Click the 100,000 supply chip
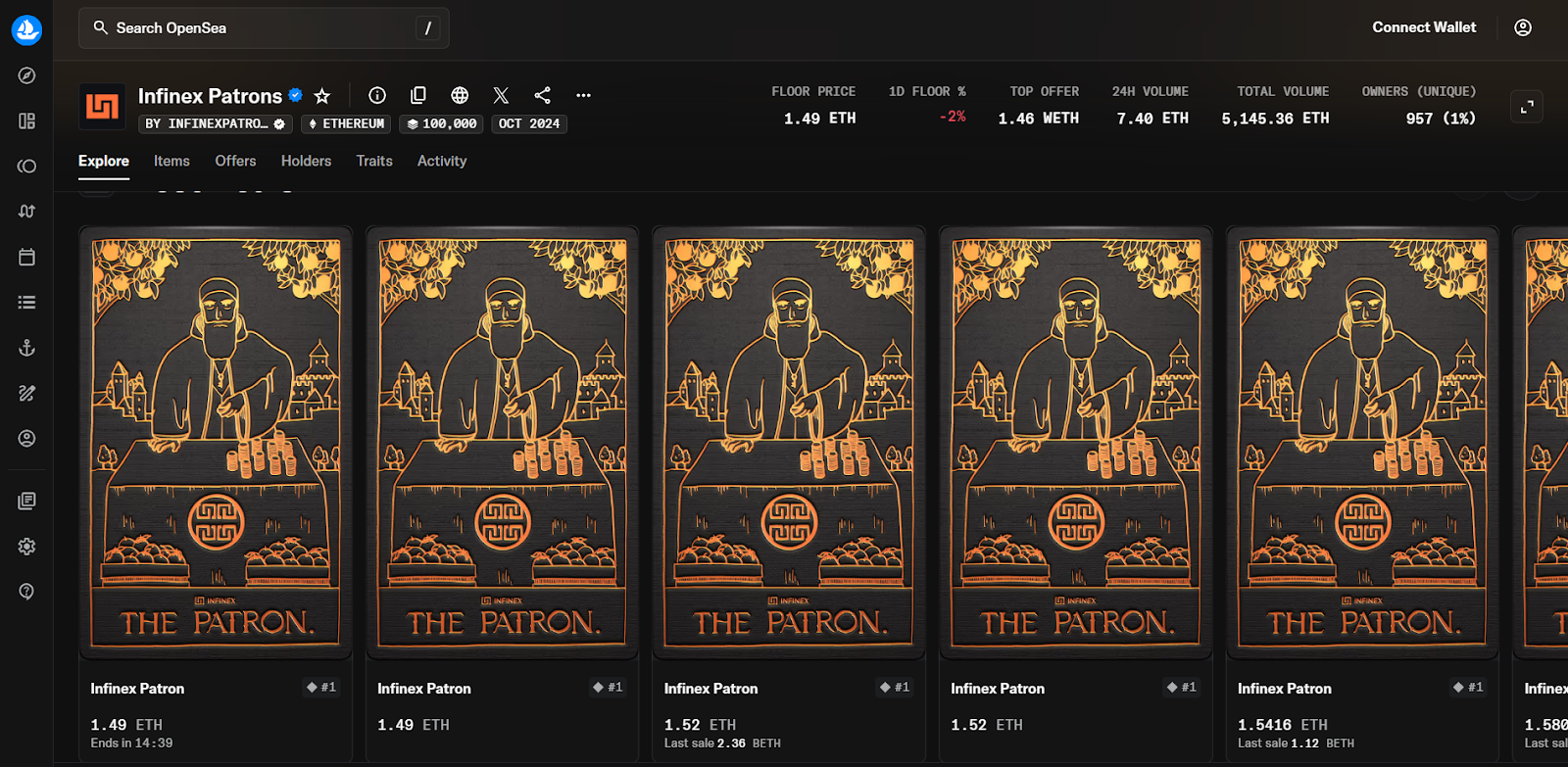Screen dimensions: 1568x767 point(442,123)
